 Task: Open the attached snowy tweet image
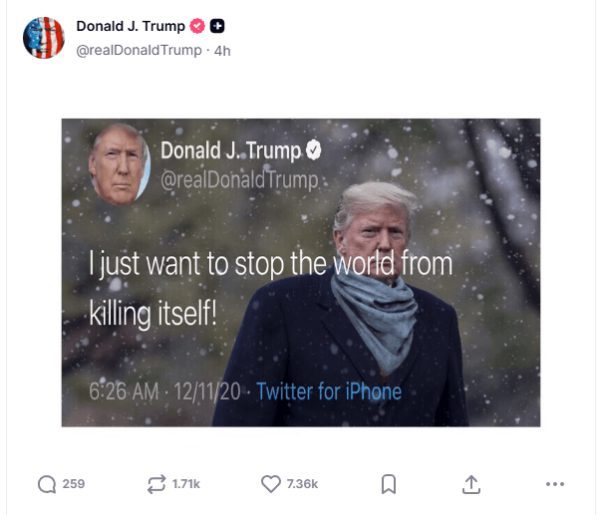[x=301, y=272]
